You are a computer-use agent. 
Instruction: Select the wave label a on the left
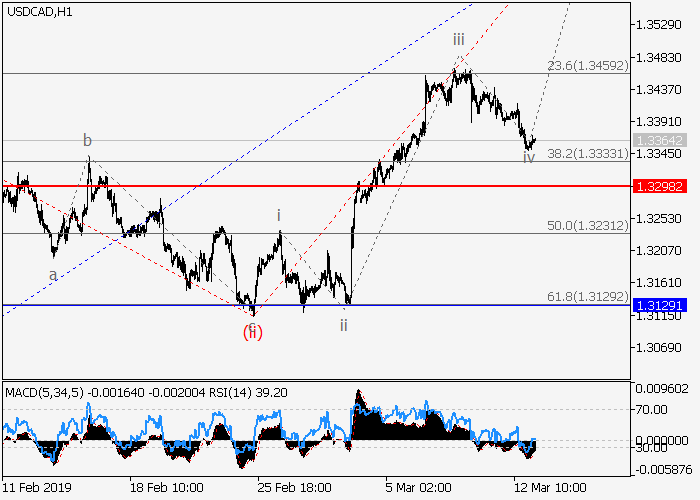(52, 273)
